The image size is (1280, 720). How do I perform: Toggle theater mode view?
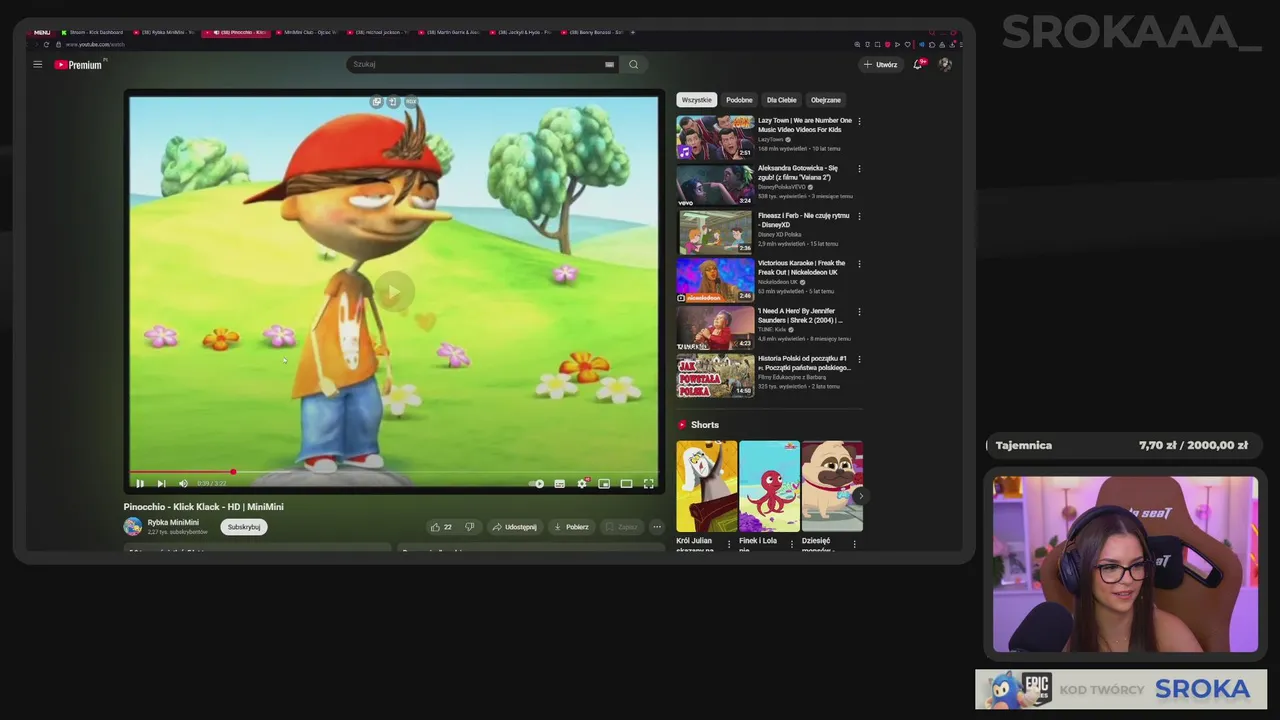coord(626,484)
